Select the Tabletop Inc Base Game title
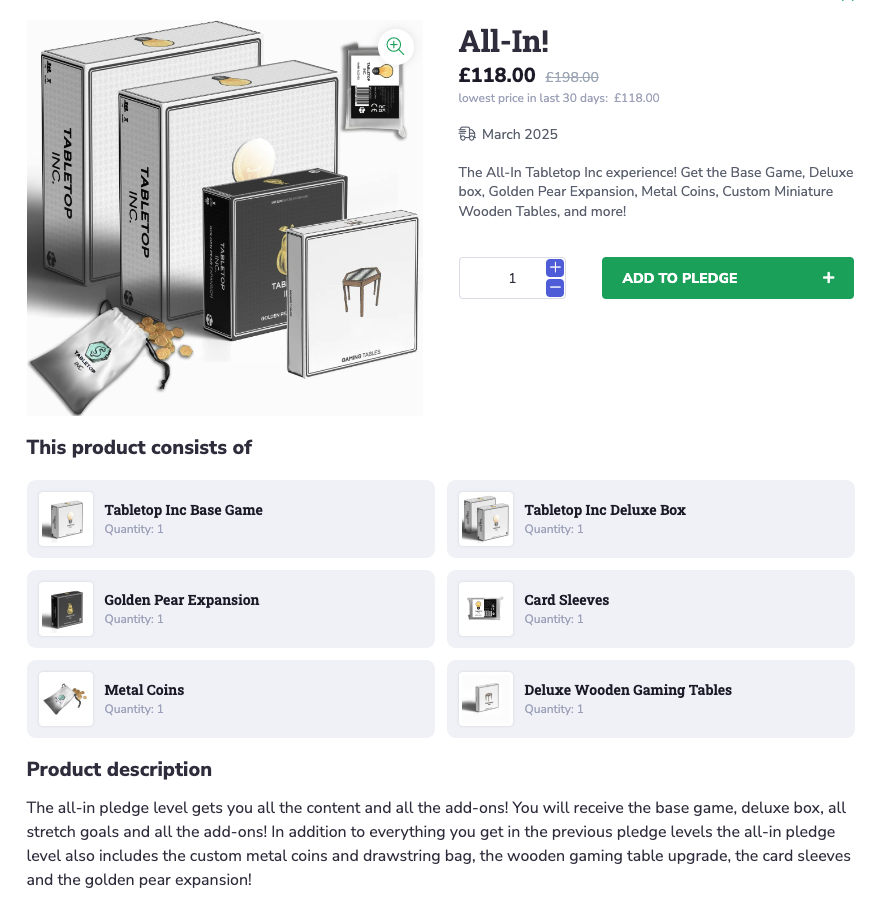The width and height of the screenshot is (881, 902). (x=184, y=510)
